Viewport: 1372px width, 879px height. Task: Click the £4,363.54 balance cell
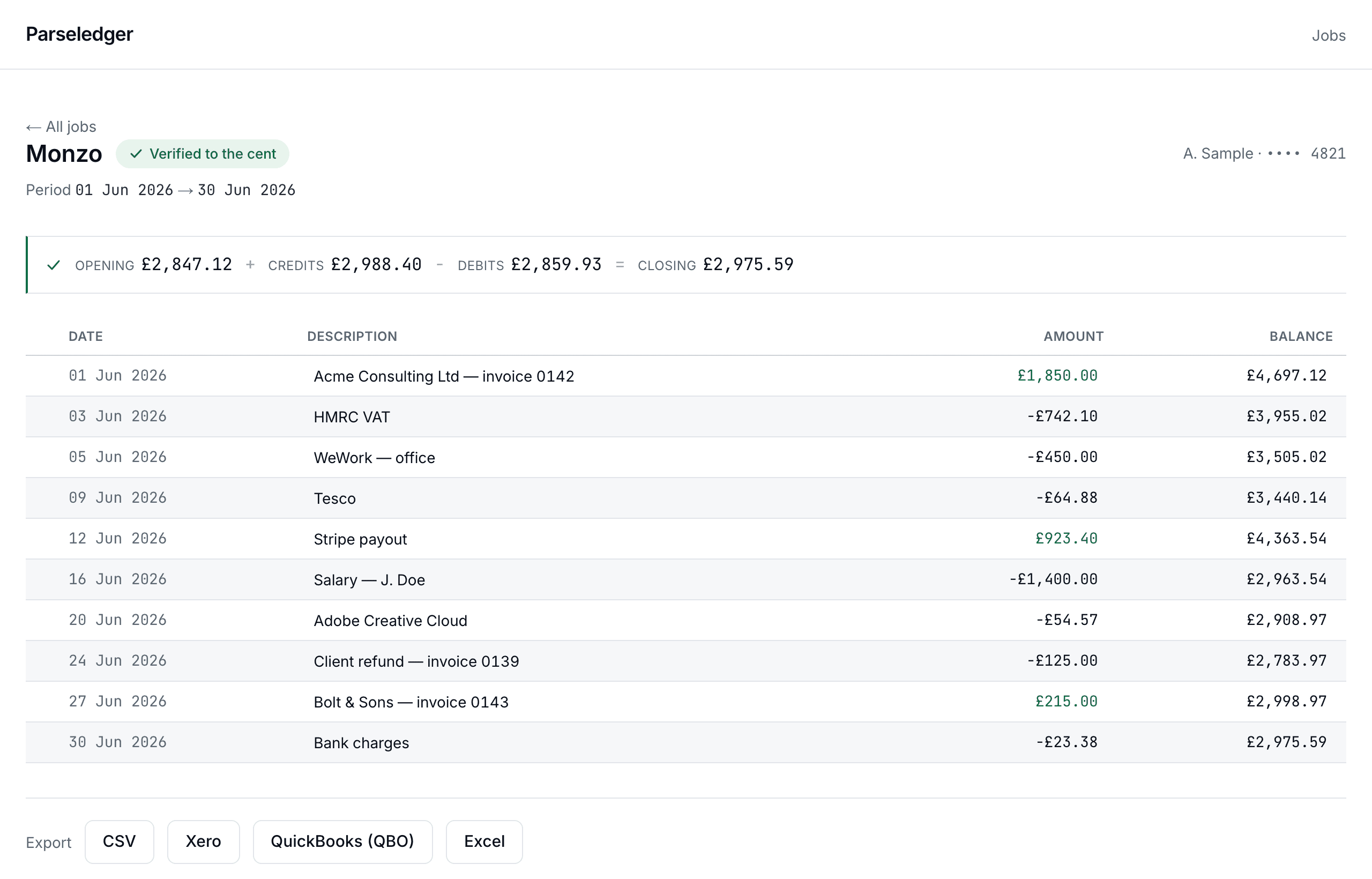click(x=1286, y=538)
